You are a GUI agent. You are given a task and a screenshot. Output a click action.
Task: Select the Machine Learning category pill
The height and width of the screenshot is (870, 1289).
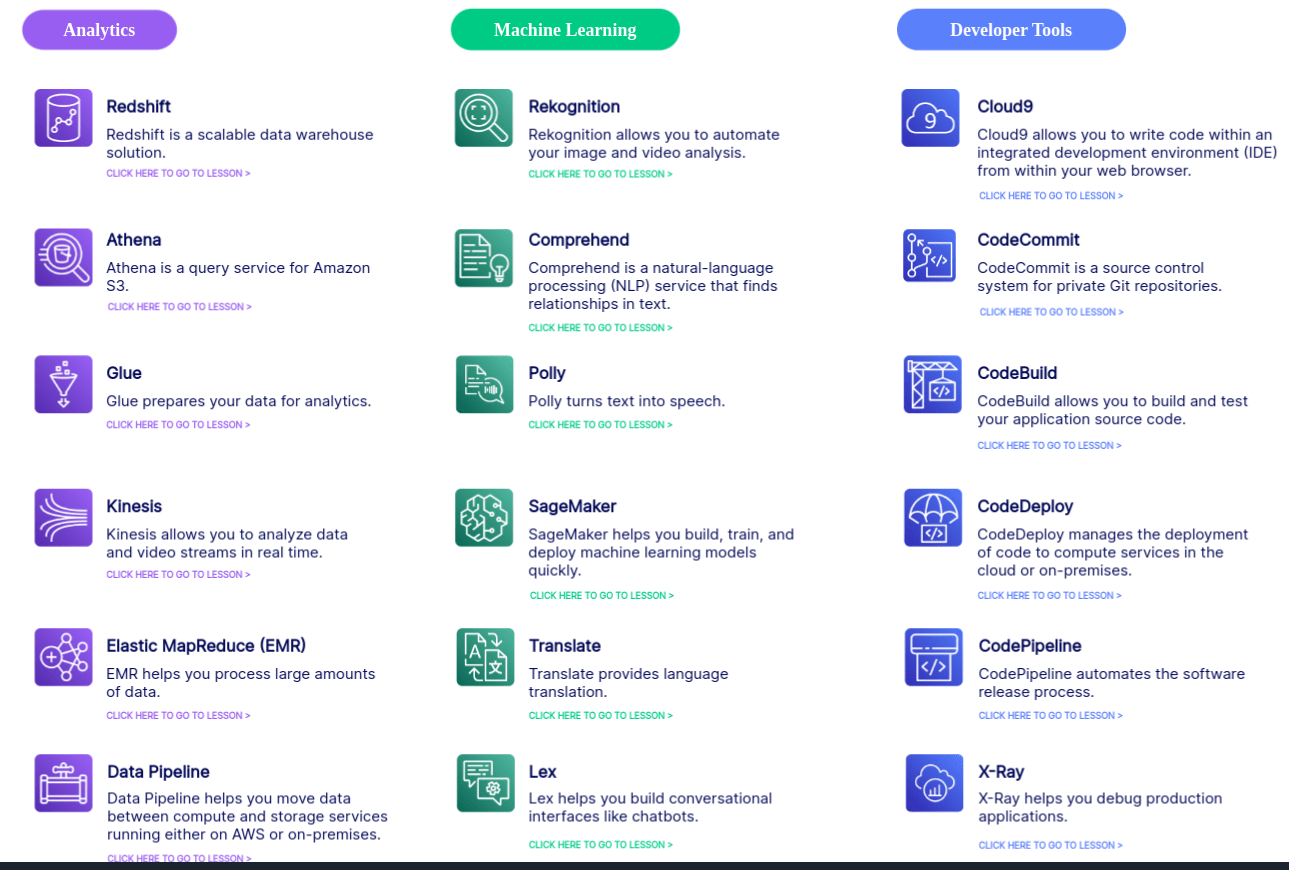click(565, 30)
